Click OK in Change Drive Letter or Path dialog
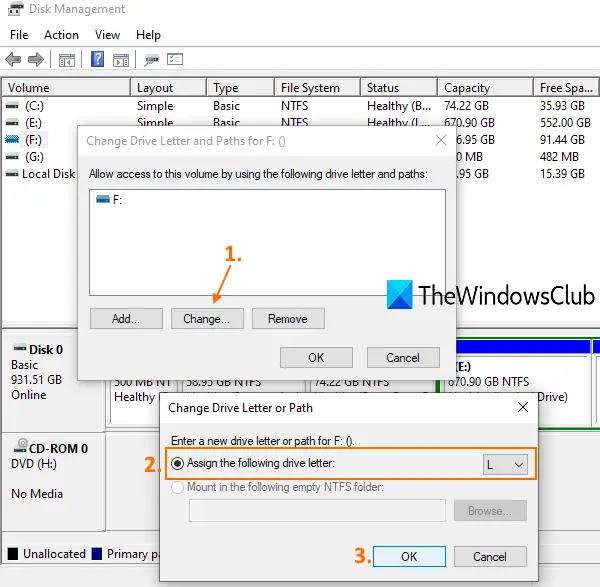The width and height of the screenshot is (600, 587). click(409, 556)
